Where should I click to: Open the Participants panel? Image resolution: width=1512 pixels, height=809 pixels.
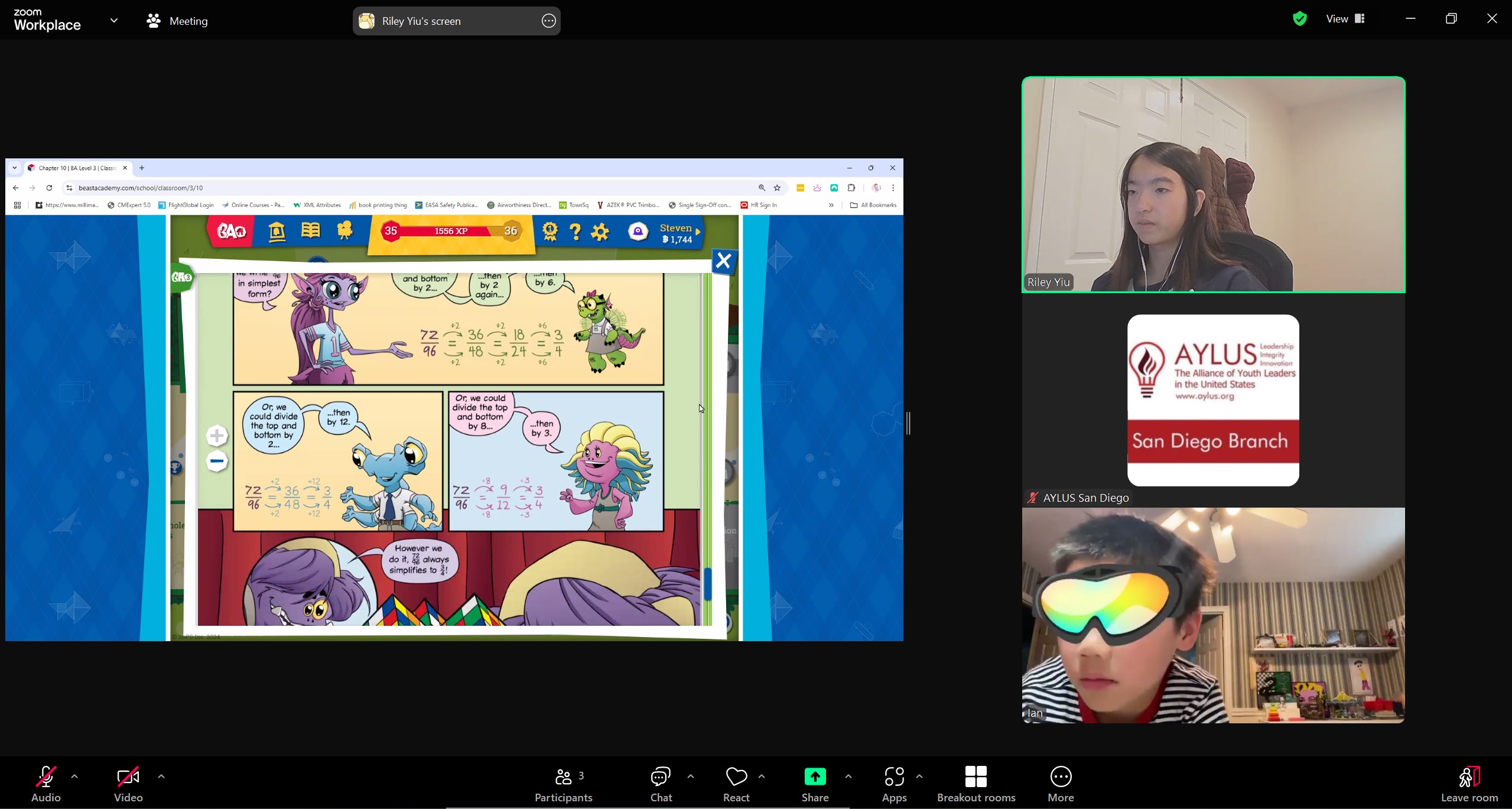click(x=563, y=784)
